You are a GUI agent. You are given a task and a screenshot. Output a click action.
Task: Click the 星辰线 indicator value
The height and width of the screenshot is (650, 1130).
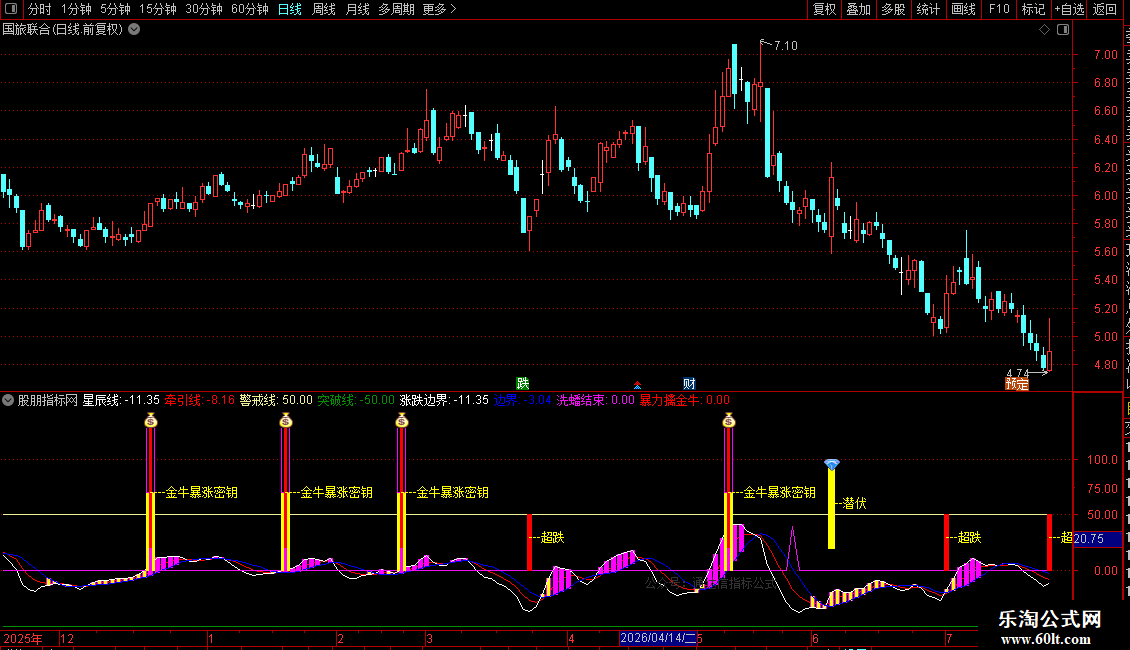[x=121, y=400]
